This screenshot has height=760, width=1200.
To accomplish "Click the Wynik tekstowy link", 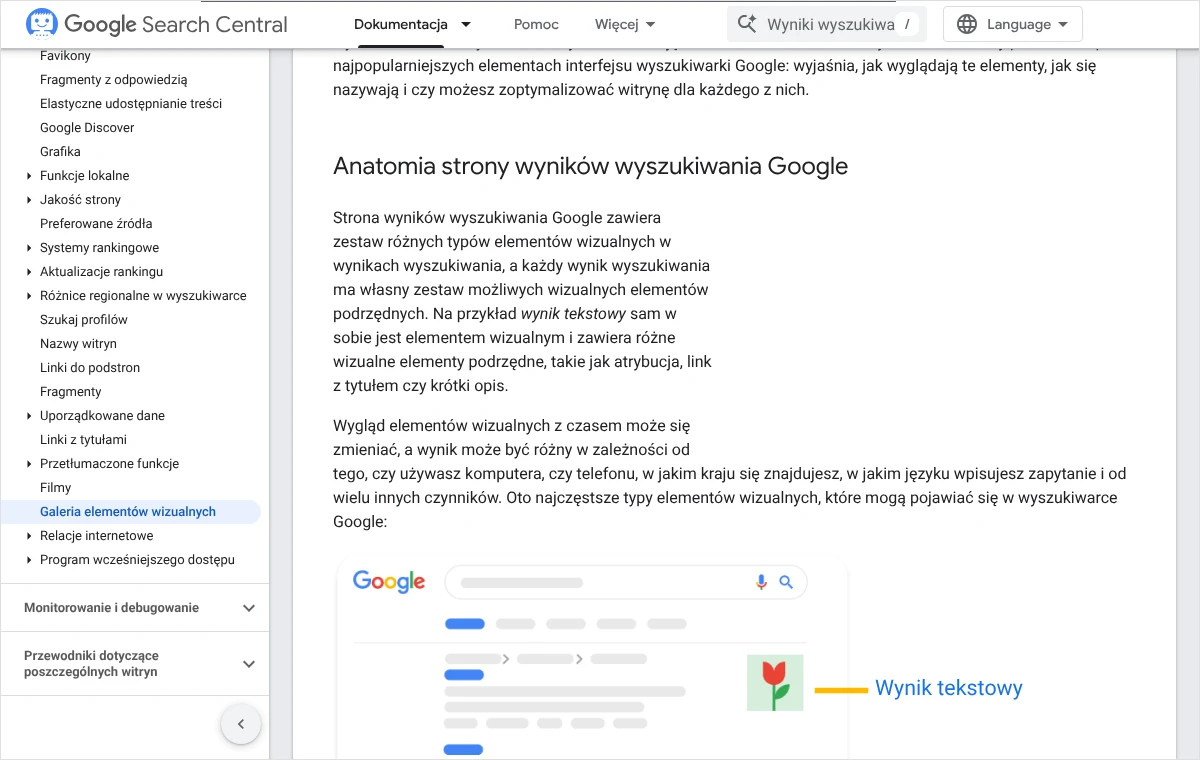I will [x=949, y=688].
